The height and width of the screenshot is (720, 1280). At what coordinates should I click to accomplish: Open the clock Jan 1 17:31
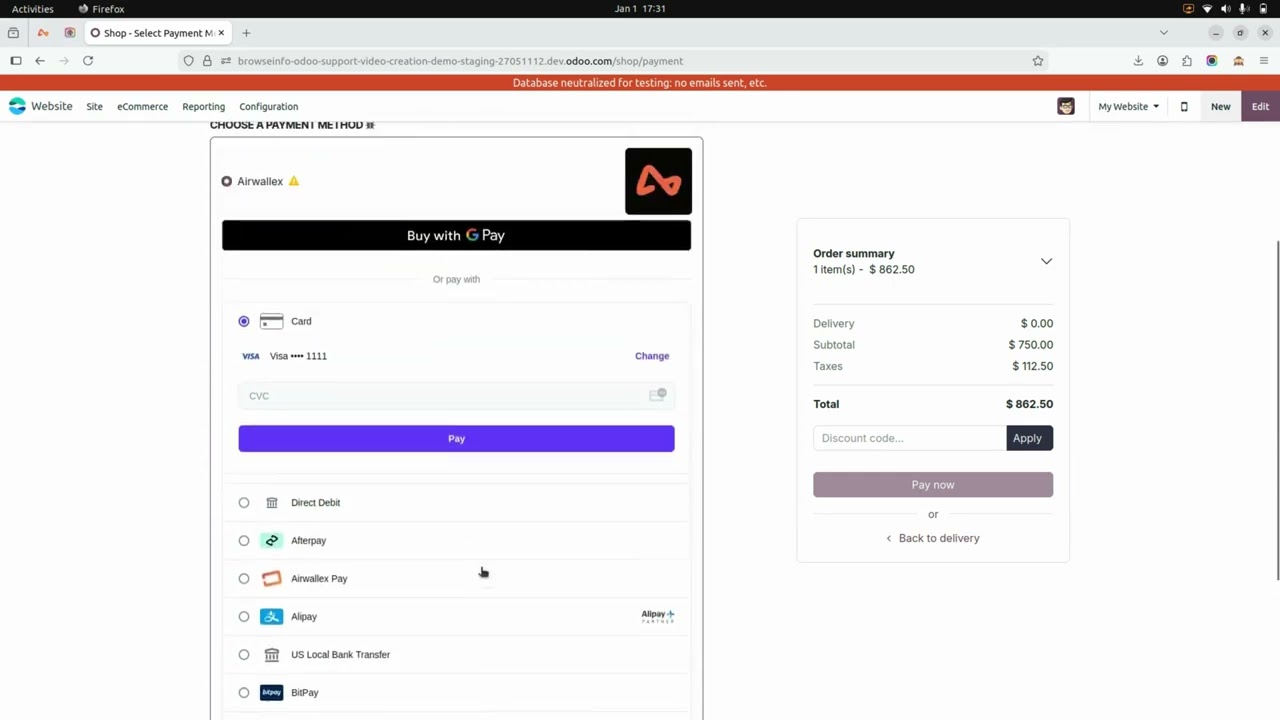click(640, 9)
